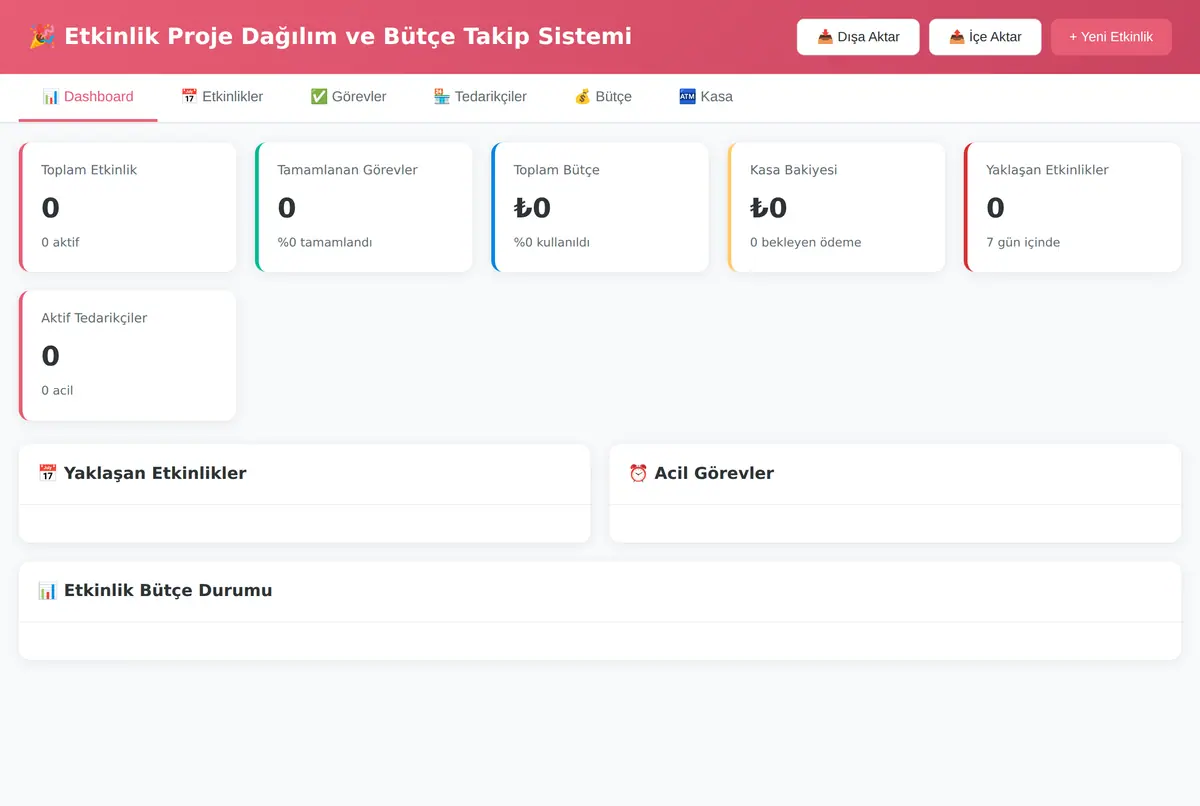1200x806 pixels.
Task: Click the Acil Görevler panel heading
Action: 701,473
